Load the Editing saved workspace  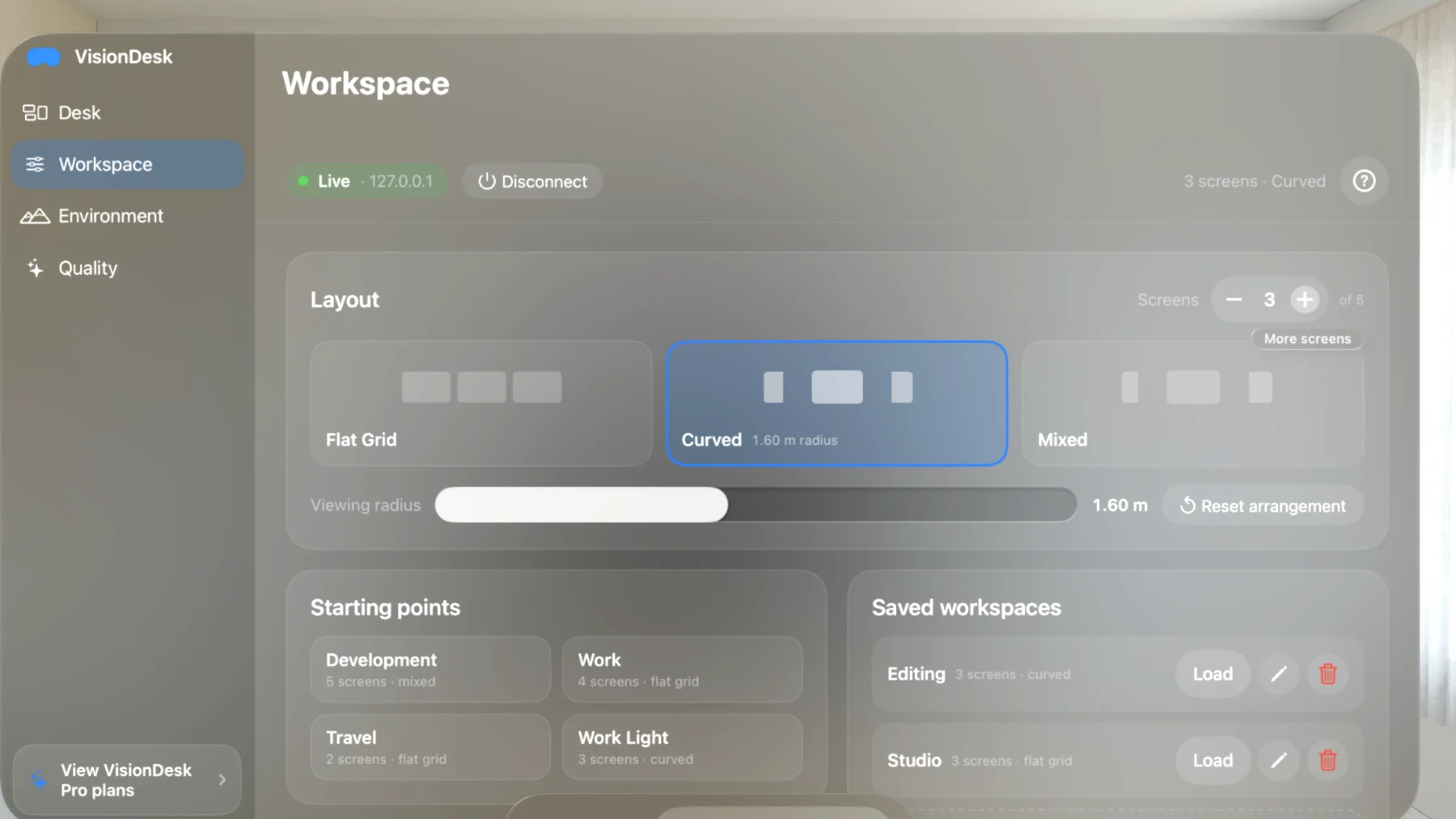tap(1213, 674)
